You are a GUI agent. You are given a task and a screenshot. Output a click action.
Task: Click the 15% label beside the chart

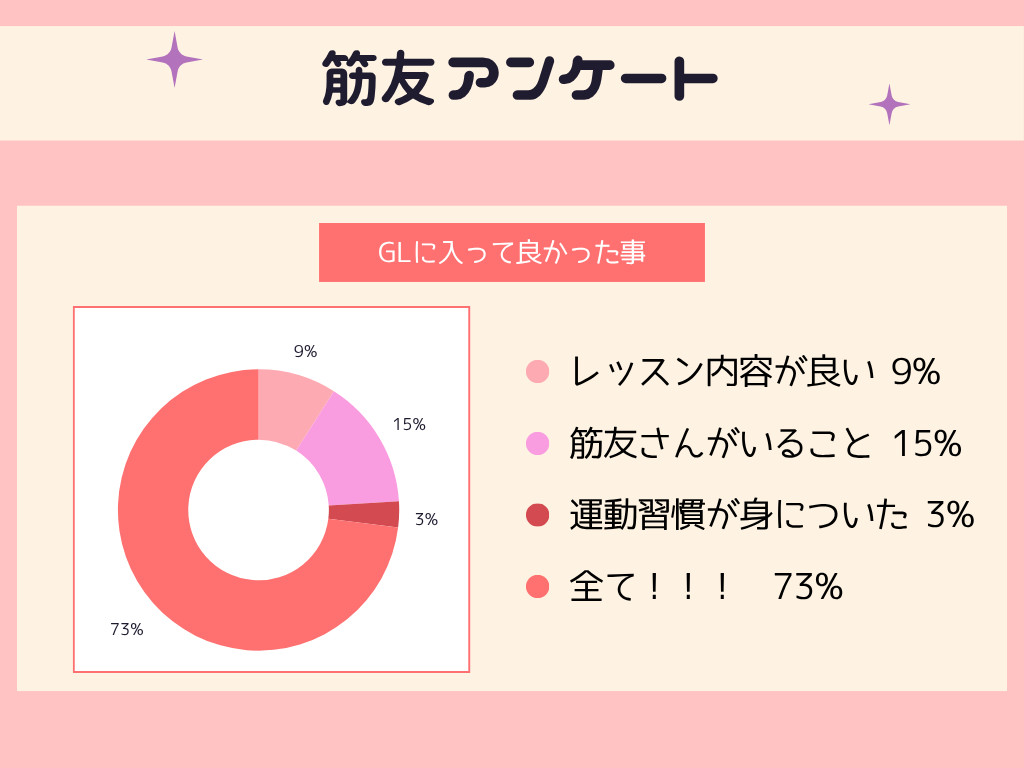pyautogui.click(x=409, y=424)
